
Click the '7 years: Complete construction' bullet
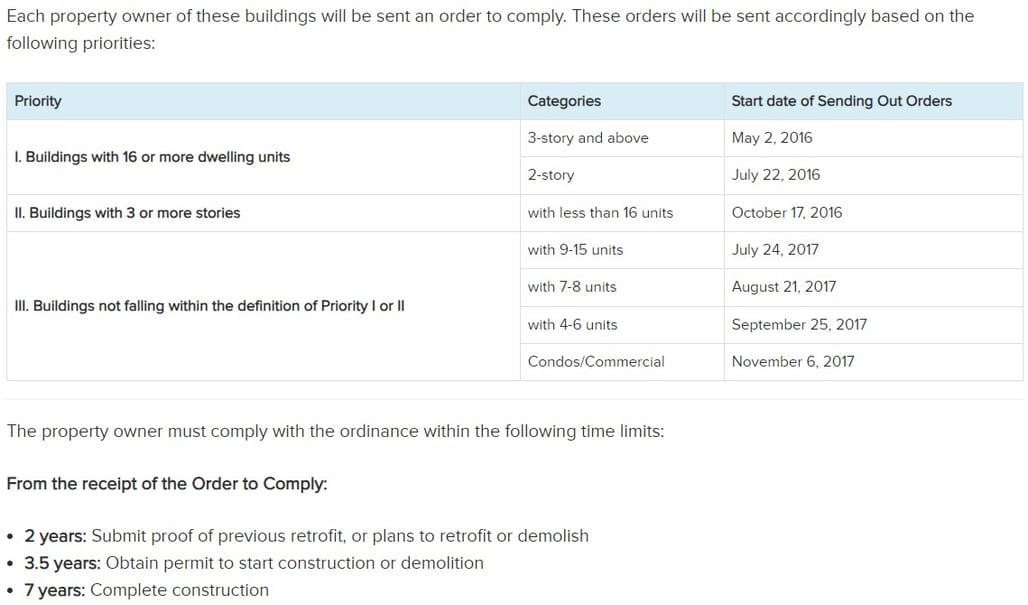click(x=146, y=590)
